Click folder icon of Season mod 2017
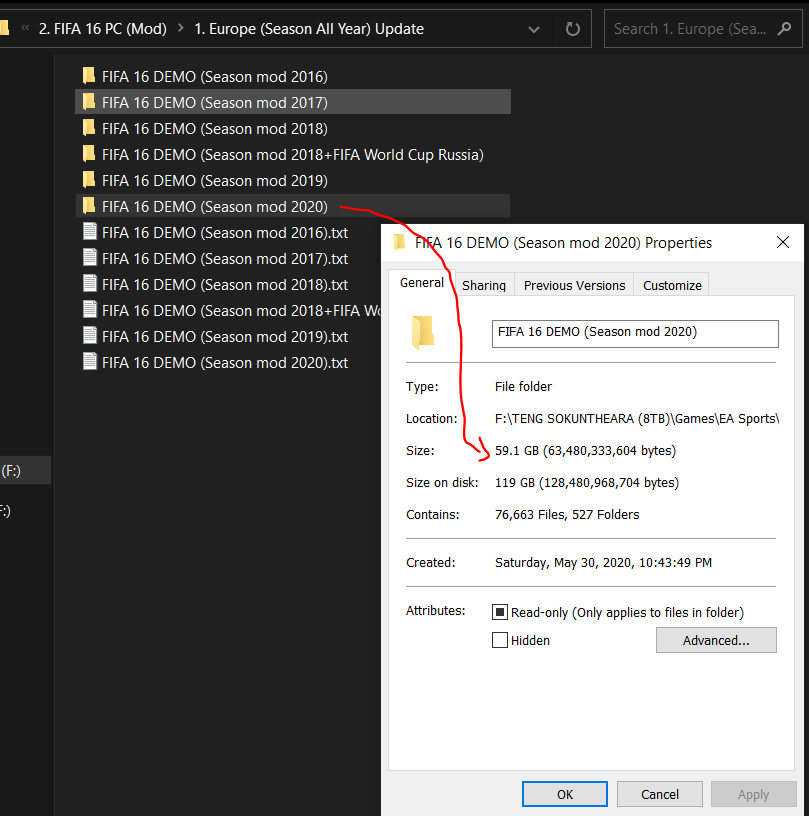 (x=89, y=102)
